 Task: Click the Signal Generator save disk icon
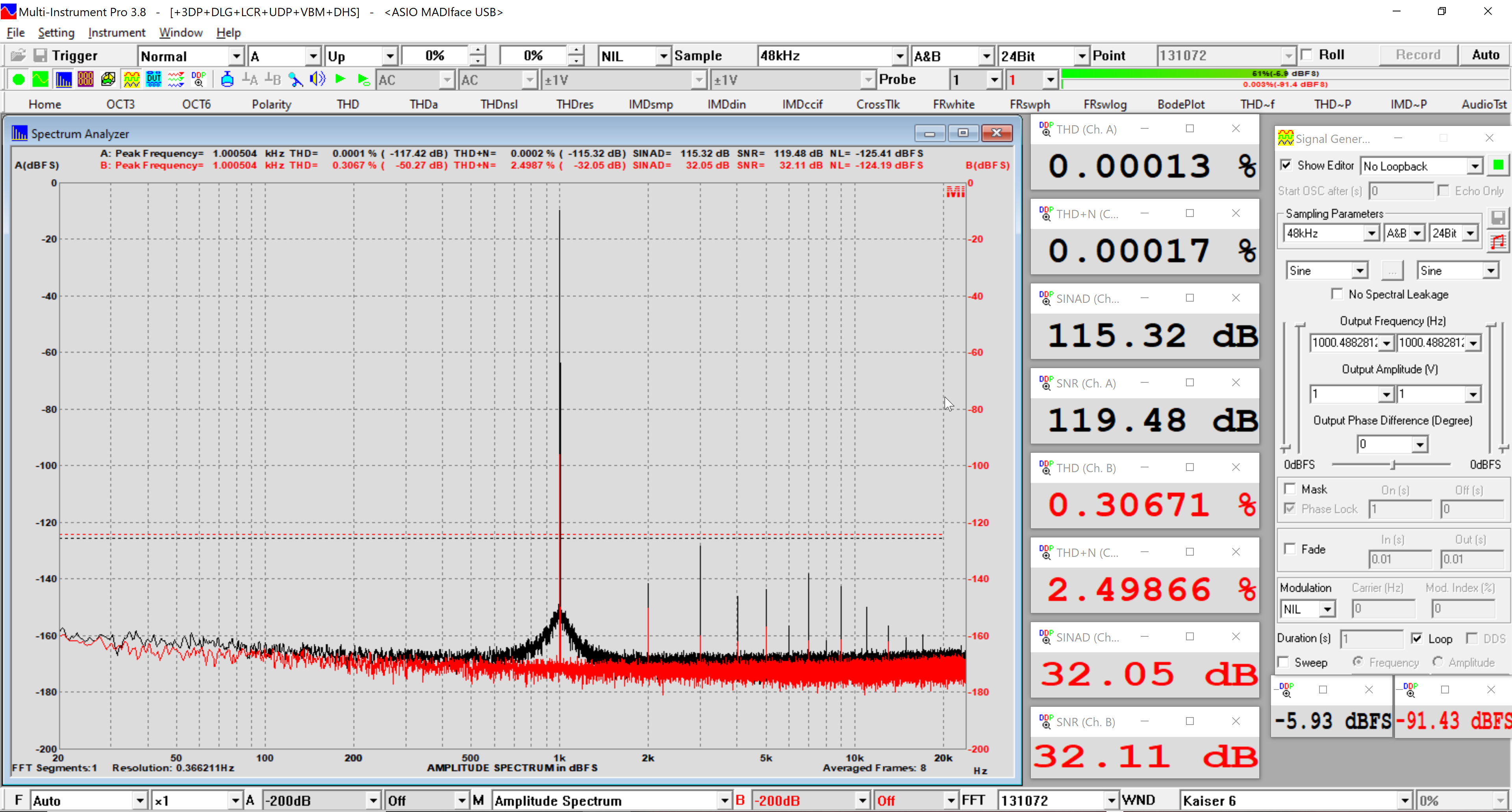(x=1499, y=218)
